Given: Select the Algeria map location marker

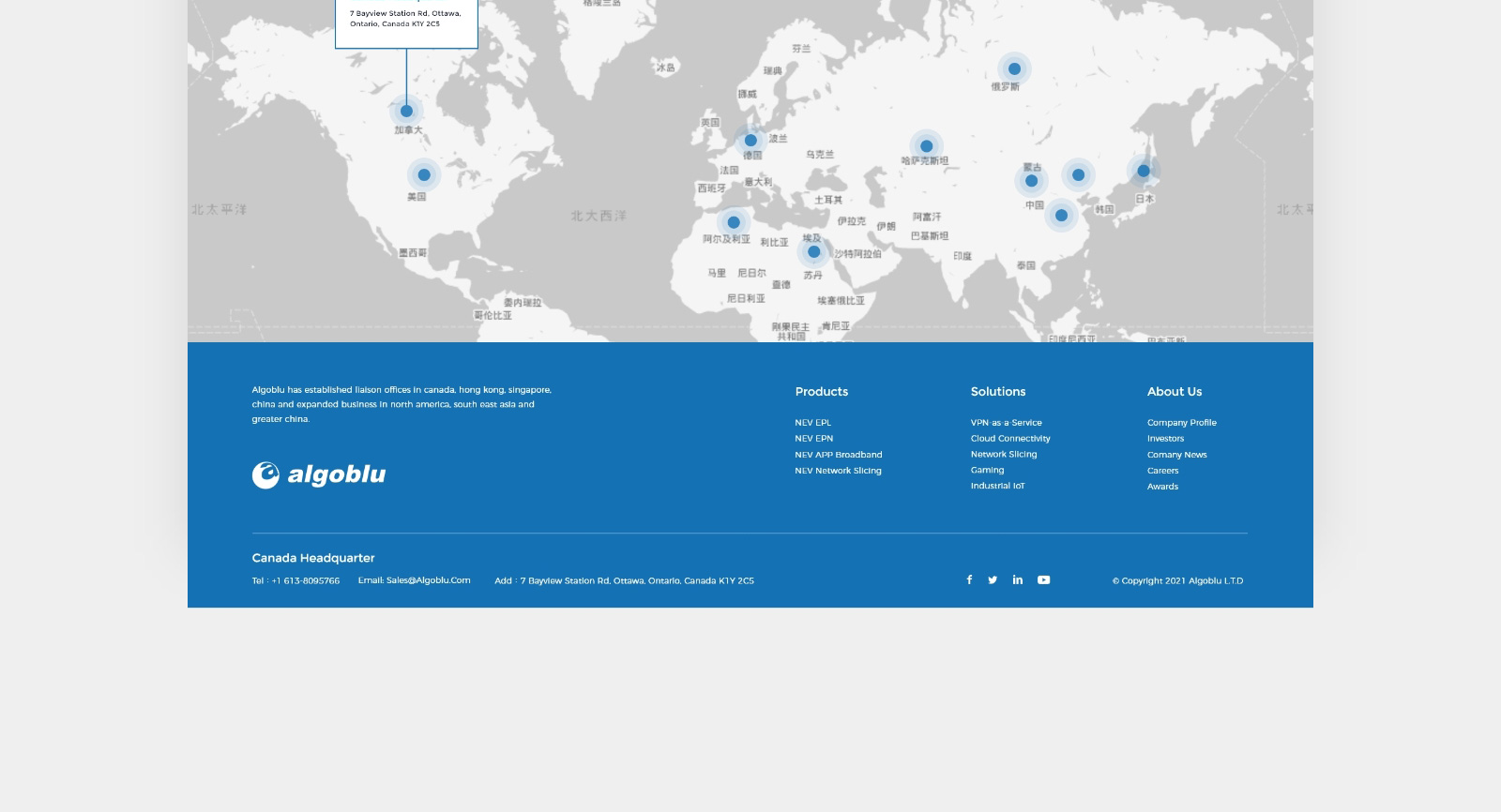Looking at the screenshot, I should (734, 222).
